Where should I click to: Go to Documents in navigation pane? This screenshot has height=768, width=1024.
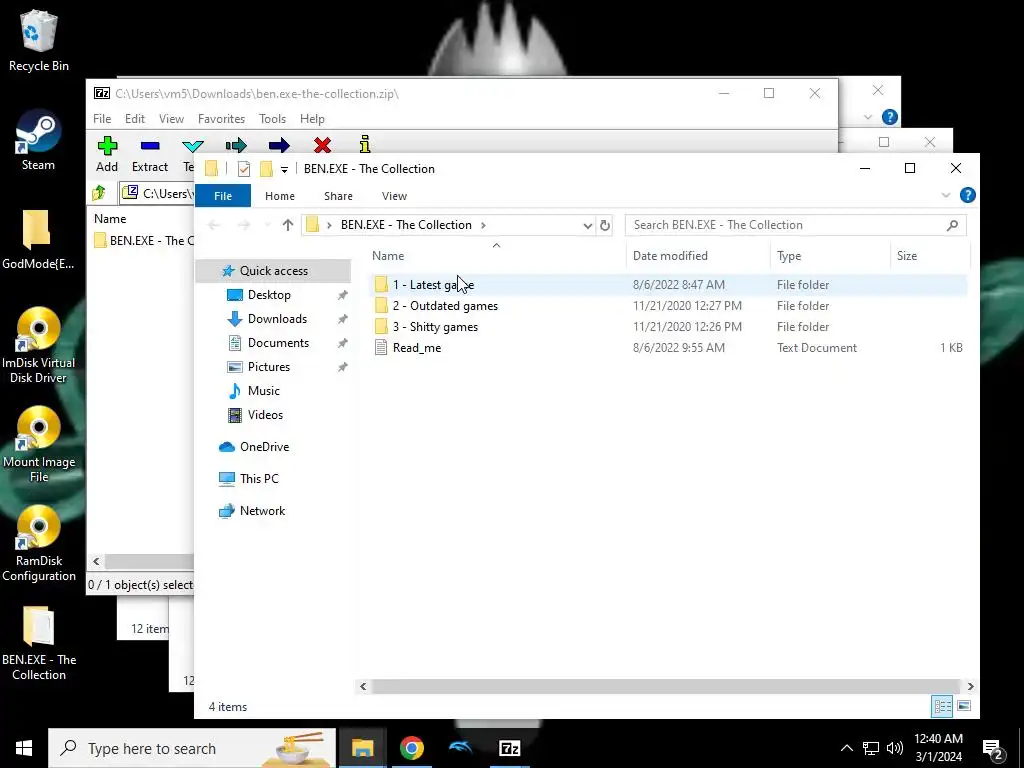coord(278,343)
